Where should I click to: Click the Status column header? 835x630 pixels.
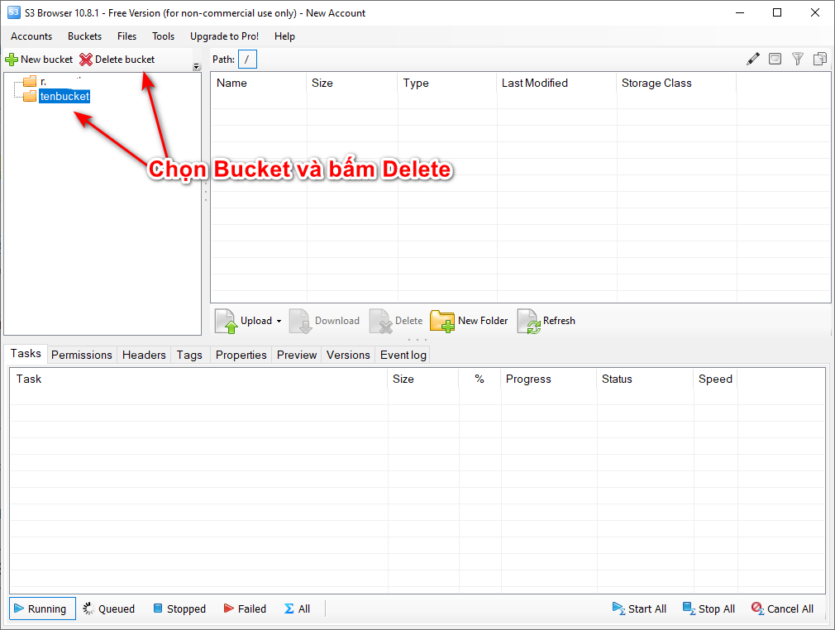(645, 379)
